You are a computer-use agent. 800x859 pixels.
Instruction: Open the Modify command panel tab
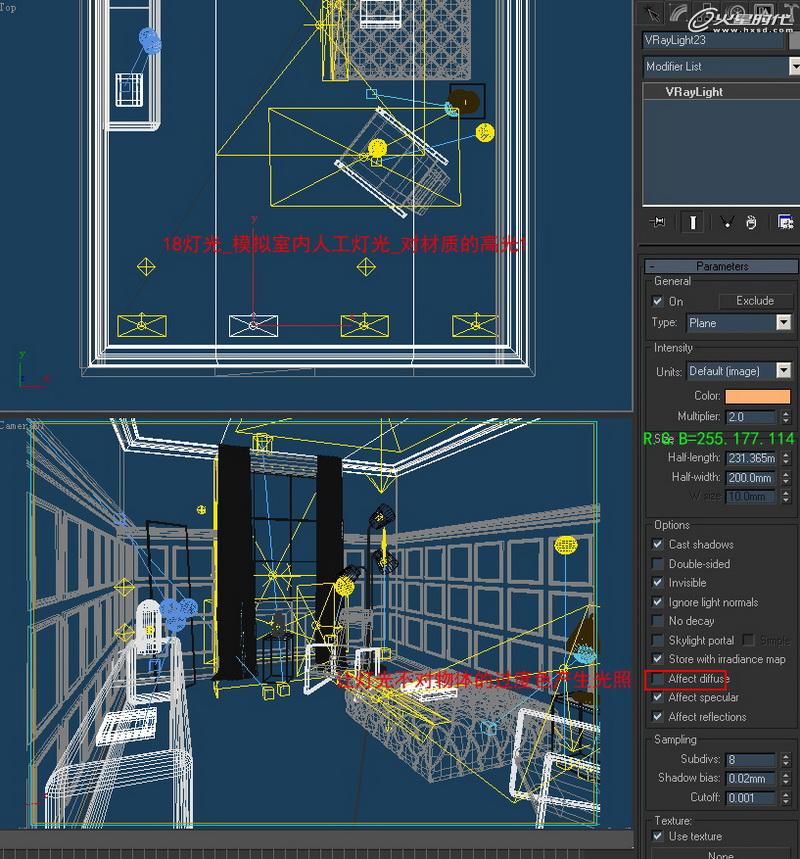(x=679, y=14)
